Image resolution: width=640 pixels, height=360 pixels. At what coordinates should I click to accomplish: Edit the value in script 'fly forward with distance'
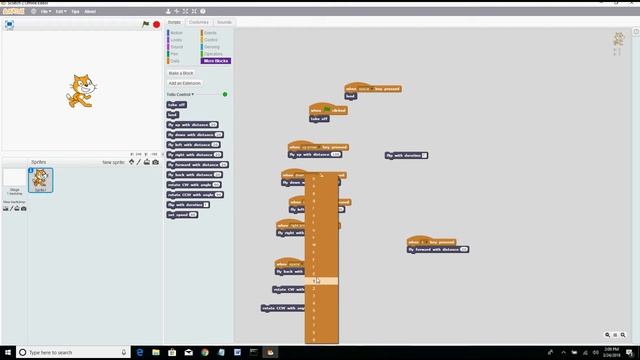tap(464, 249)
